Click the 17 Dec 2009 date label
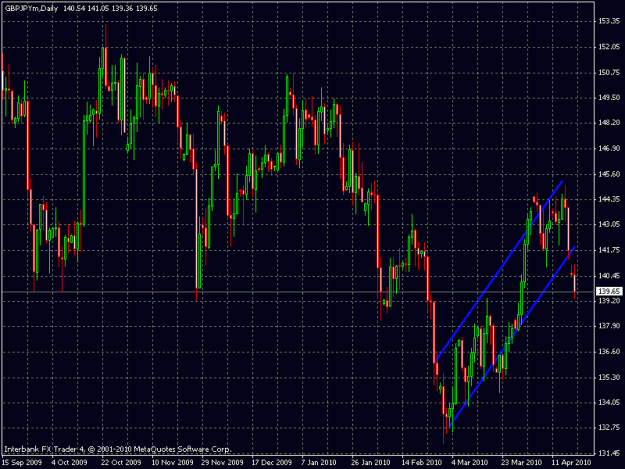The width and height of the screenshot is (625, 469). click(x=272, y=463)
